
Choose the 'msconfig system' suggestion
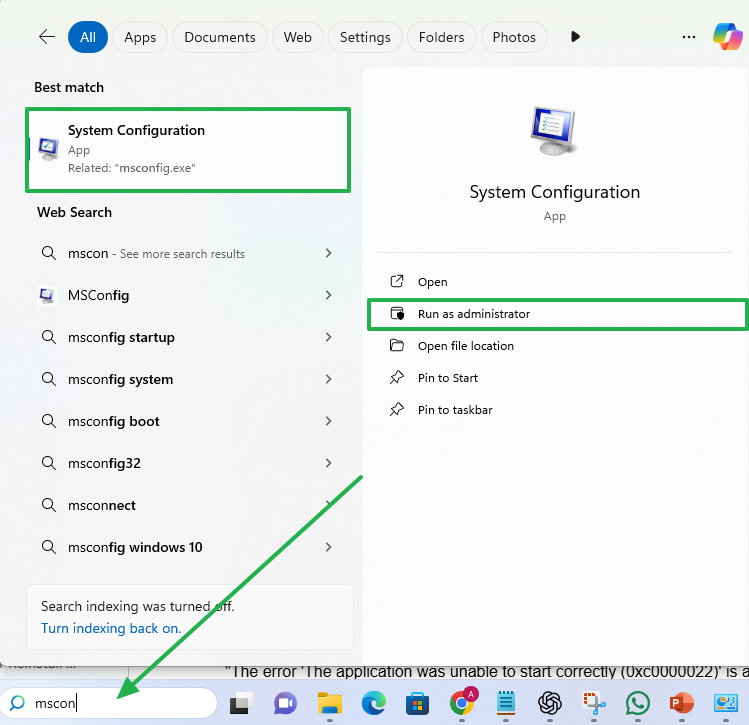pos(188,379)
